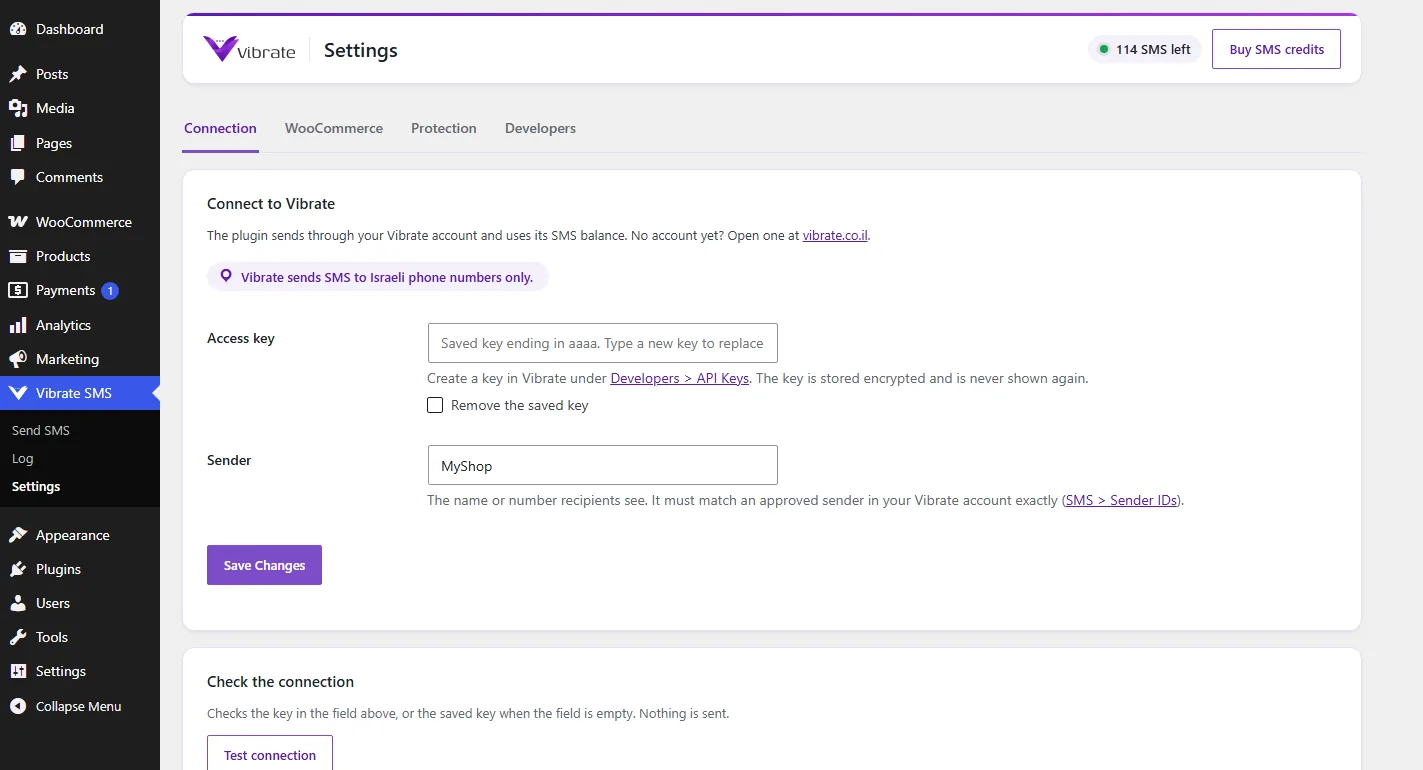Viewport: 1423px width, 770px height.
Task: Click the Plugins plug icon
Action: [x=18, y=569]
